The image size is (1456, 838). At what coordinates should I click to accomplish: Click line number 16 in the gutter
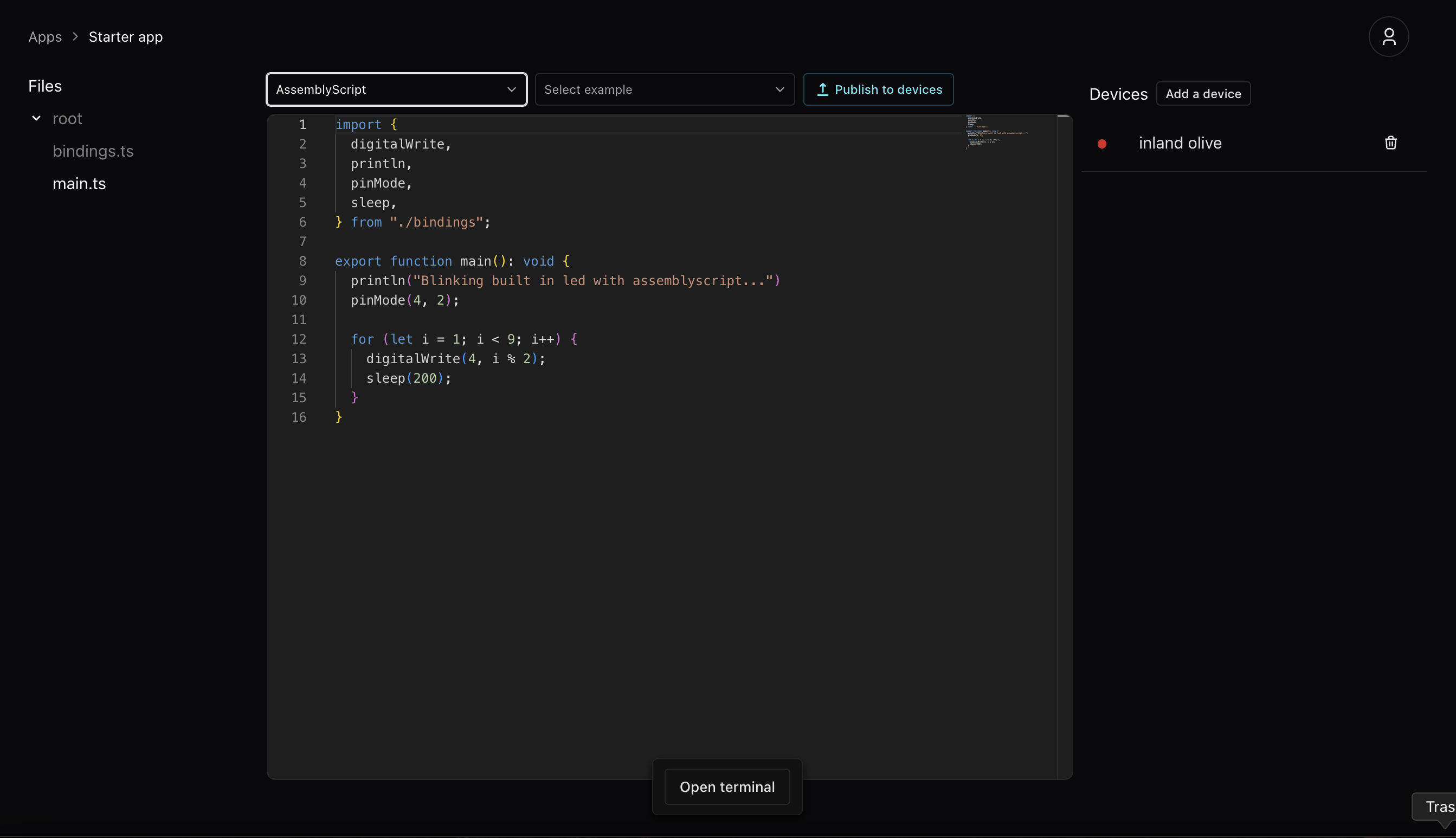[x=299, y=417]
